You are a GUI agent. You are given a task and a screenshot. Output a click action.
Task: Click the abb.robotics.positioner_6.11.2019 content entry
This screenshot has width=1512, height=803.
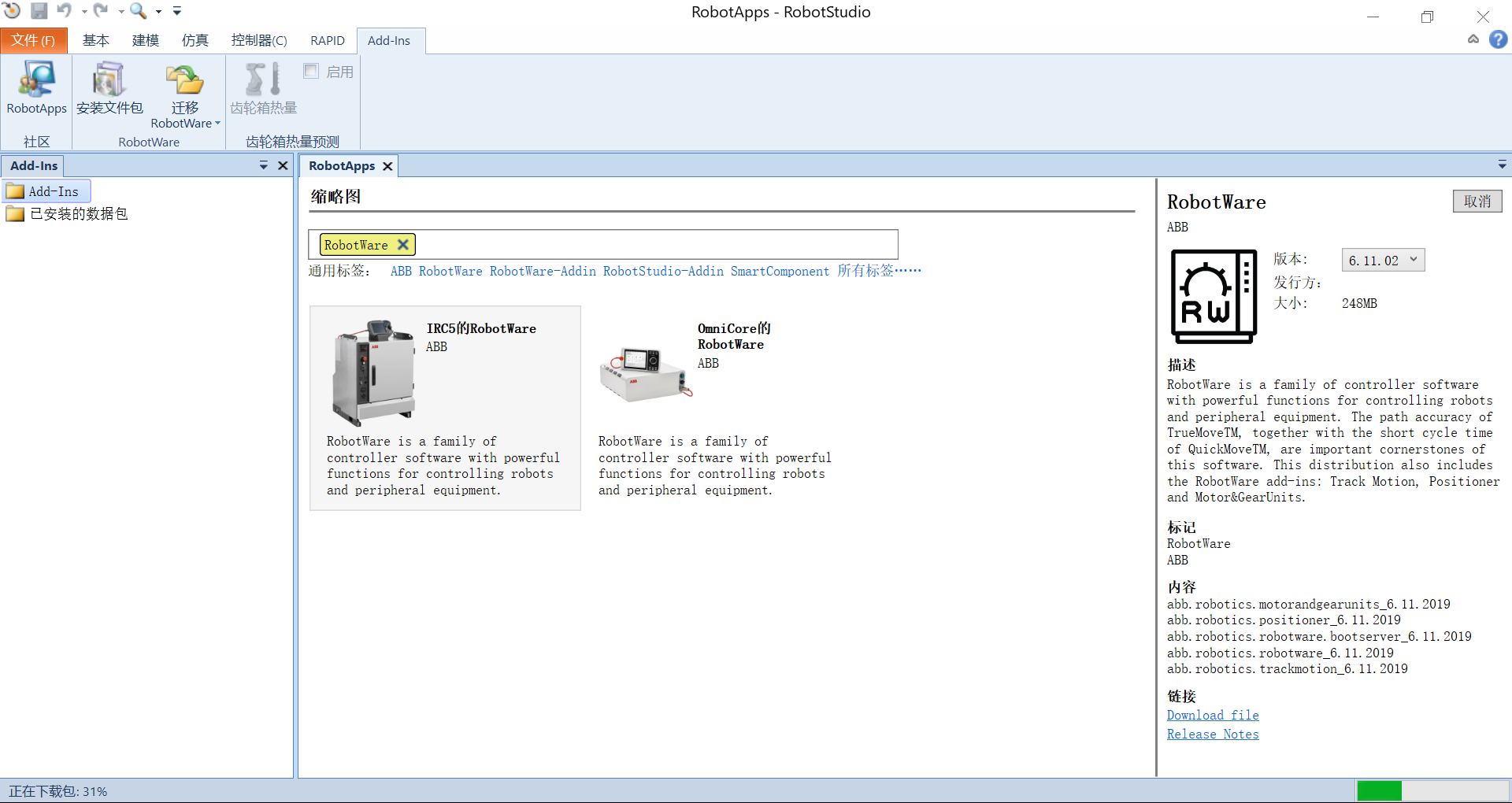tap(1284, 620)
